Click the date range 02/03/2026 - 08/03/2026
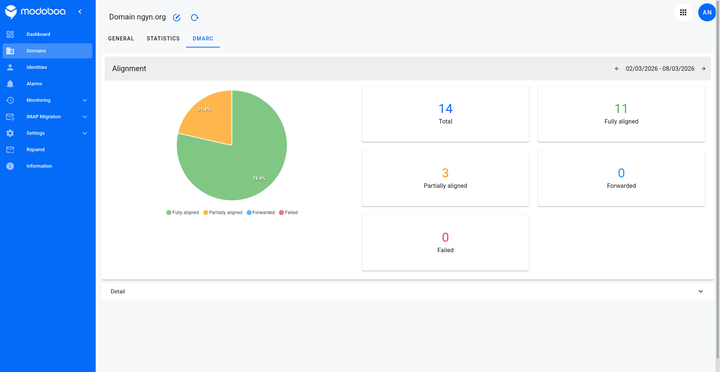Viewport: 720px width, 372px height. click(x=660, y=69)
